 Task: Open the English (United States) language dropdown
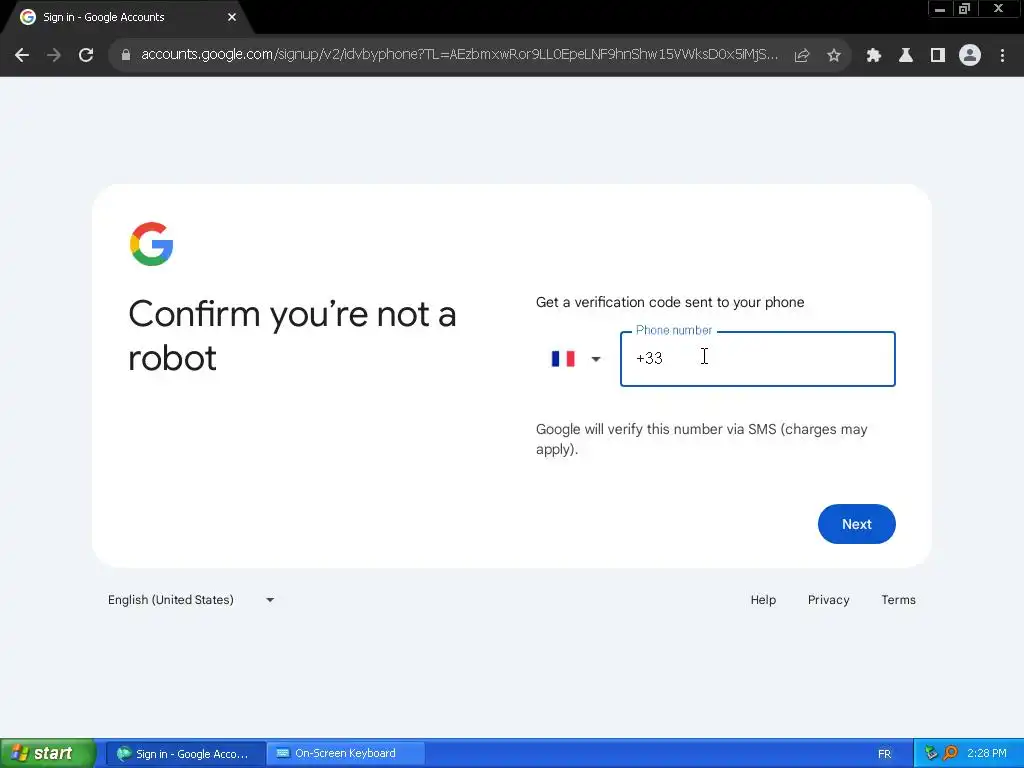[191, 600]
